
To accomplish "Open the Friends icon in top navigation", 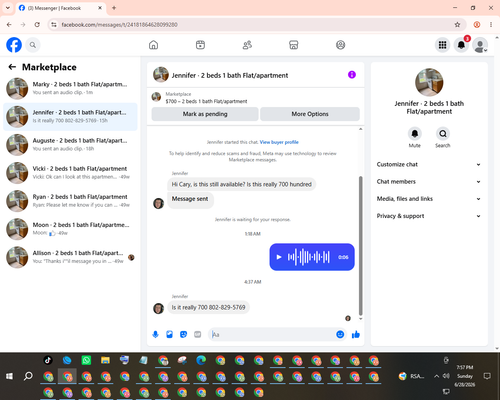I will (247, 45).
